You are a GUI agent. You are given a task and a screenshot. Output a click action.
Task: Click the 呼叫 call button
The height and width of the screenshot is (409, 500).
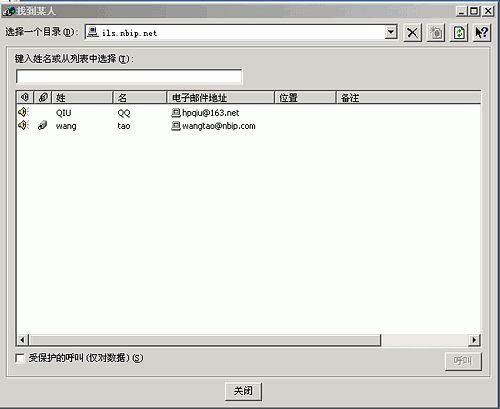463,361
